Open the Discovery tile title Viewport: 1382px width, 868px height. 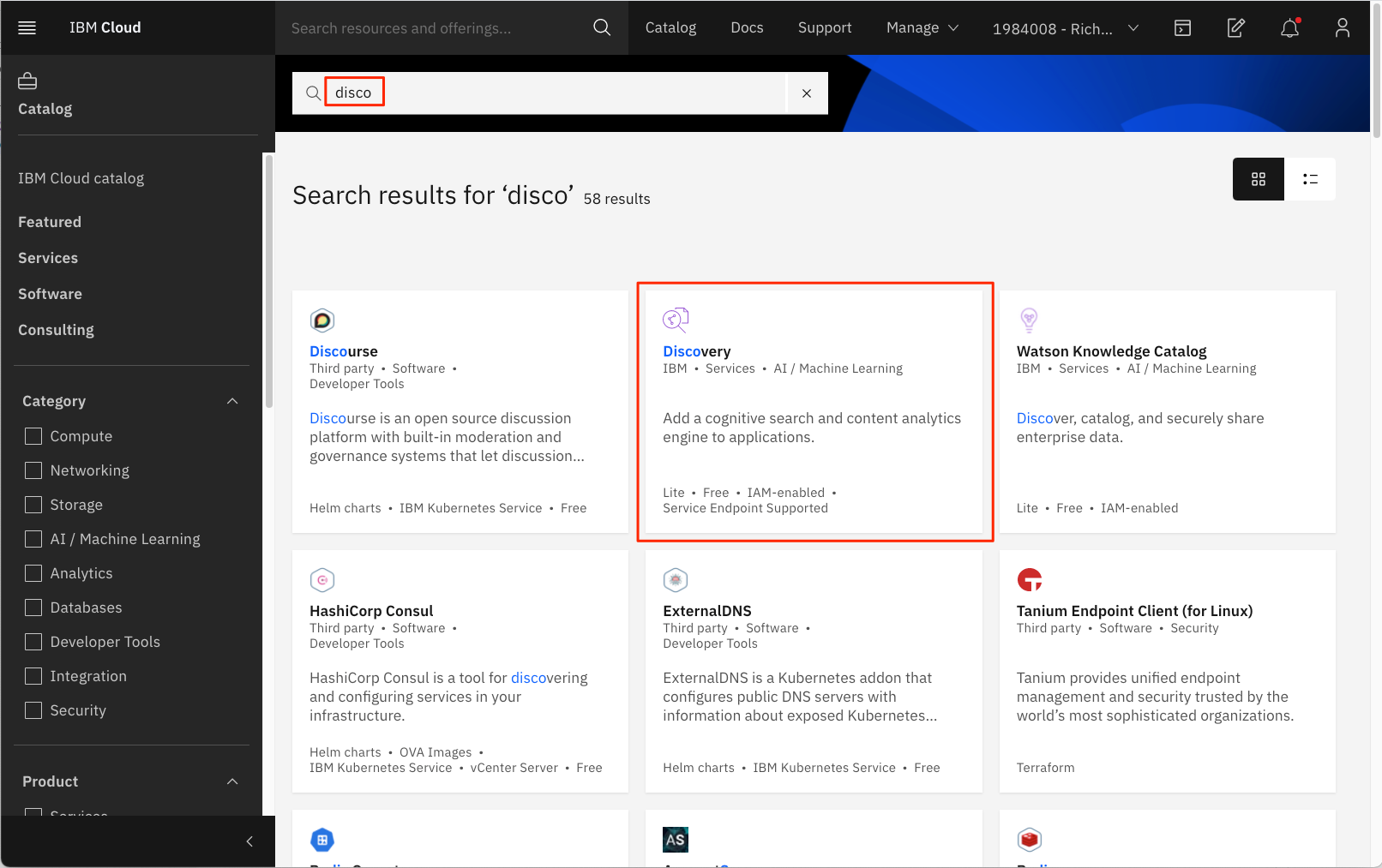(697, 351)
